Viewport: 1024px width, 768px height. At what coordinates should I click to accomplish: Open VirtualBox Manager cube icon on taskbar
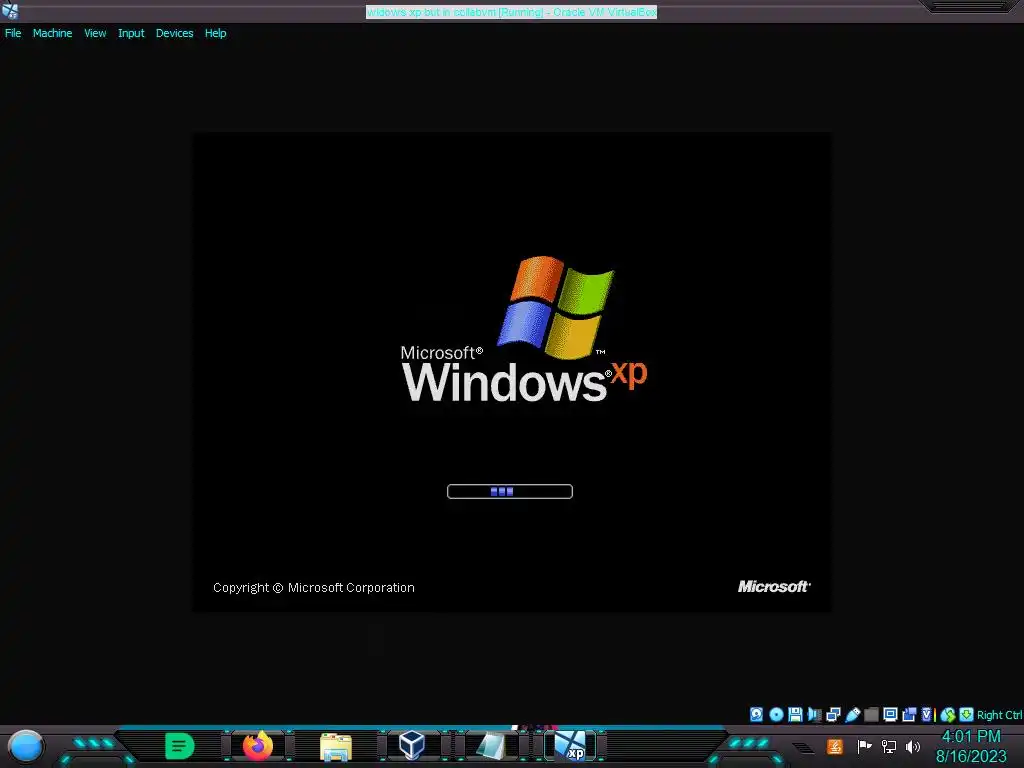tap(412, 745)
